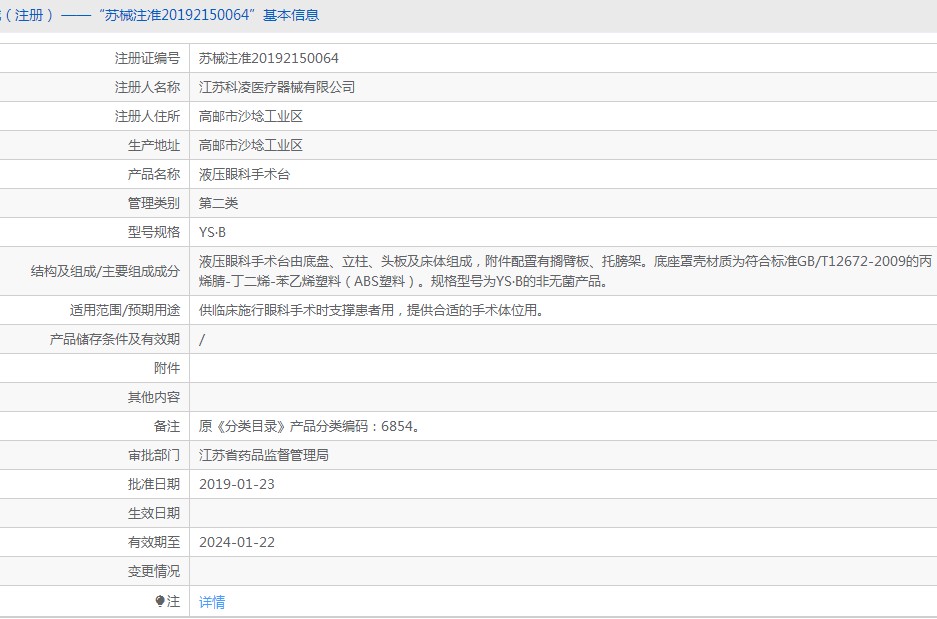The width and height of the screenshot is (937, 619).
Task: Click the 批准日期 label
Action: pos(154,484)
